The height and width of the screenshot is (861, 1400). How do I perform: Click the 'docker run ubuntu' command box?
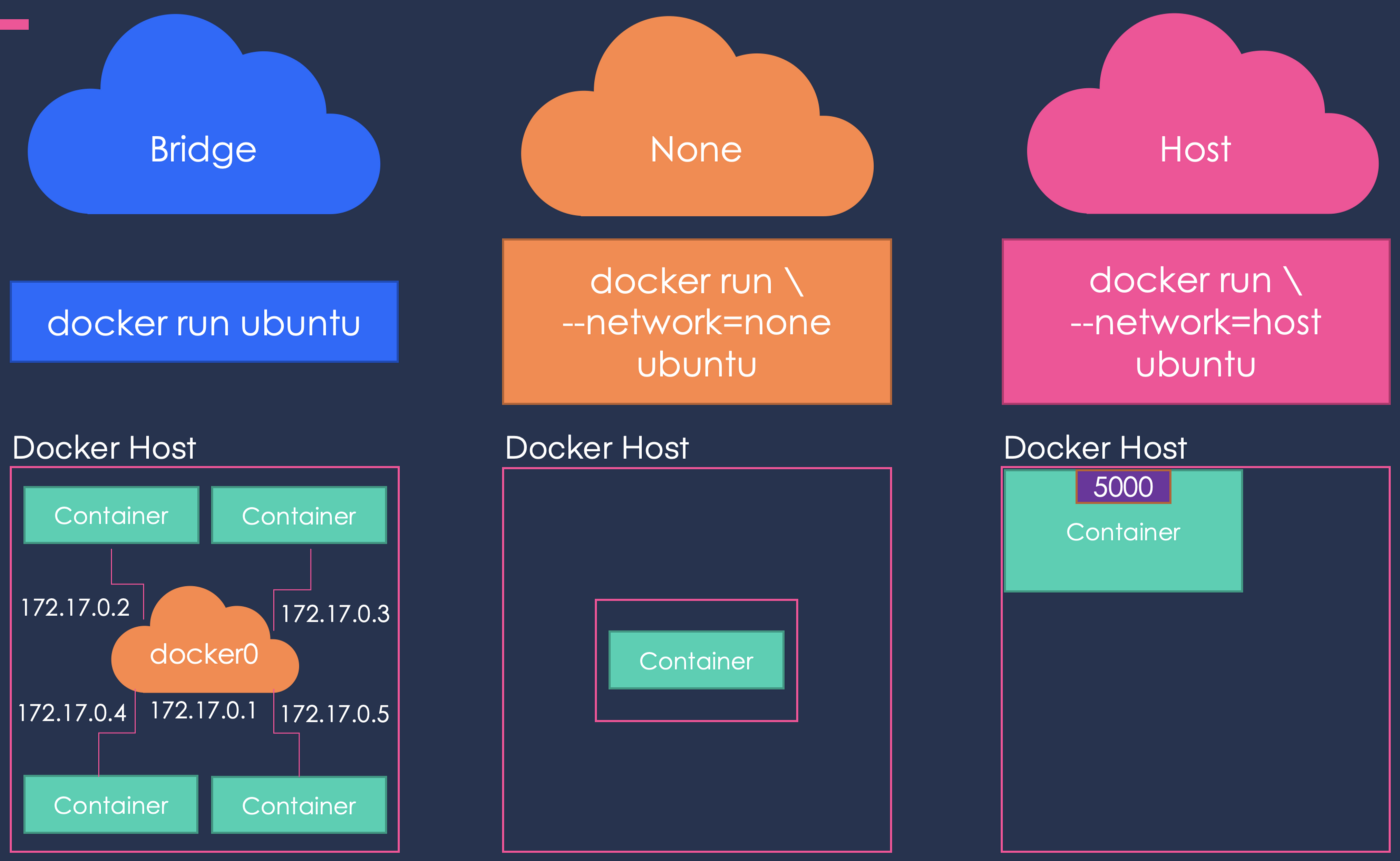(x=204, y=322)
